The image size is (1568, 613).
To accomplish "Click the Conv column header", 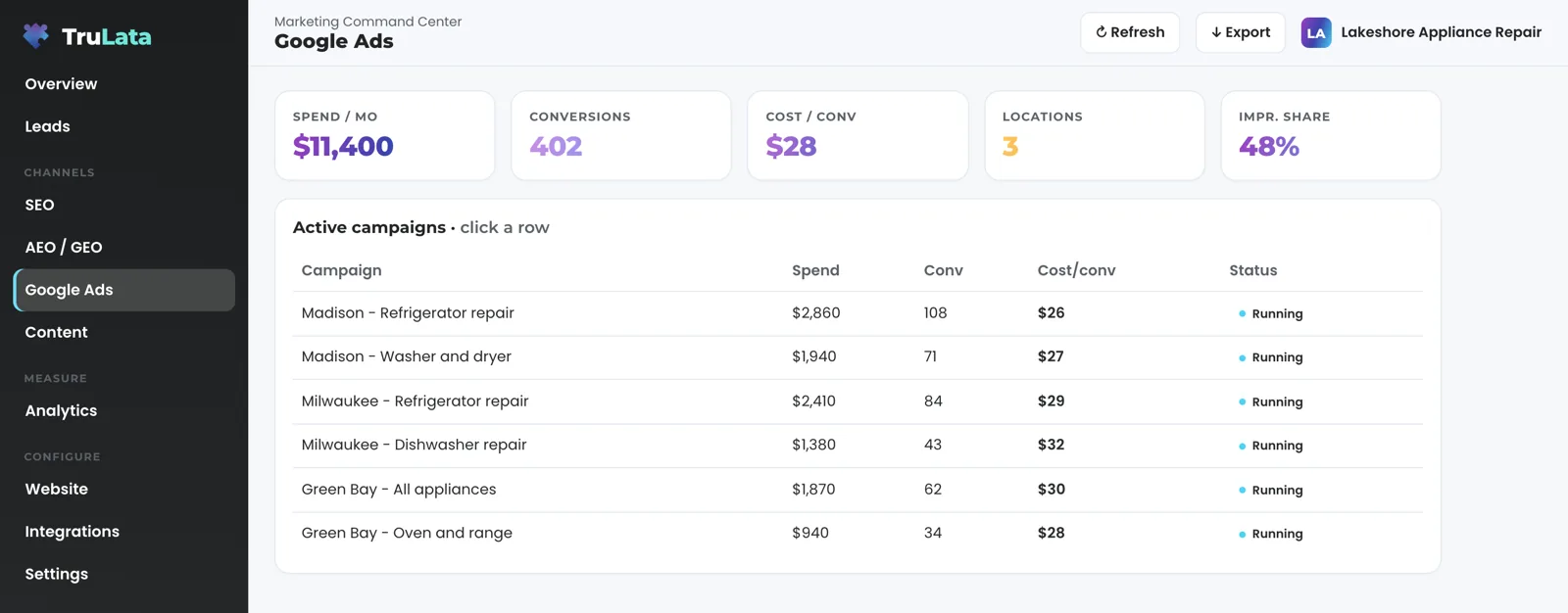I will coord(943,270).
